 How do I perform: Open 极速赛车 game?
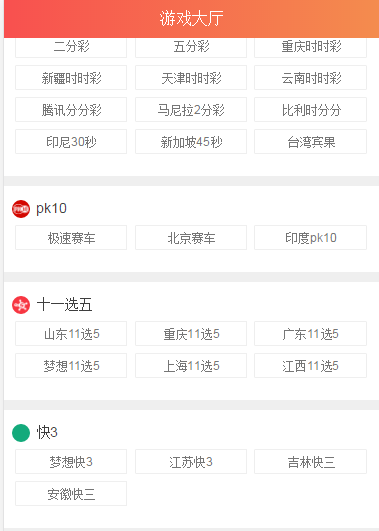coord(71,238)
